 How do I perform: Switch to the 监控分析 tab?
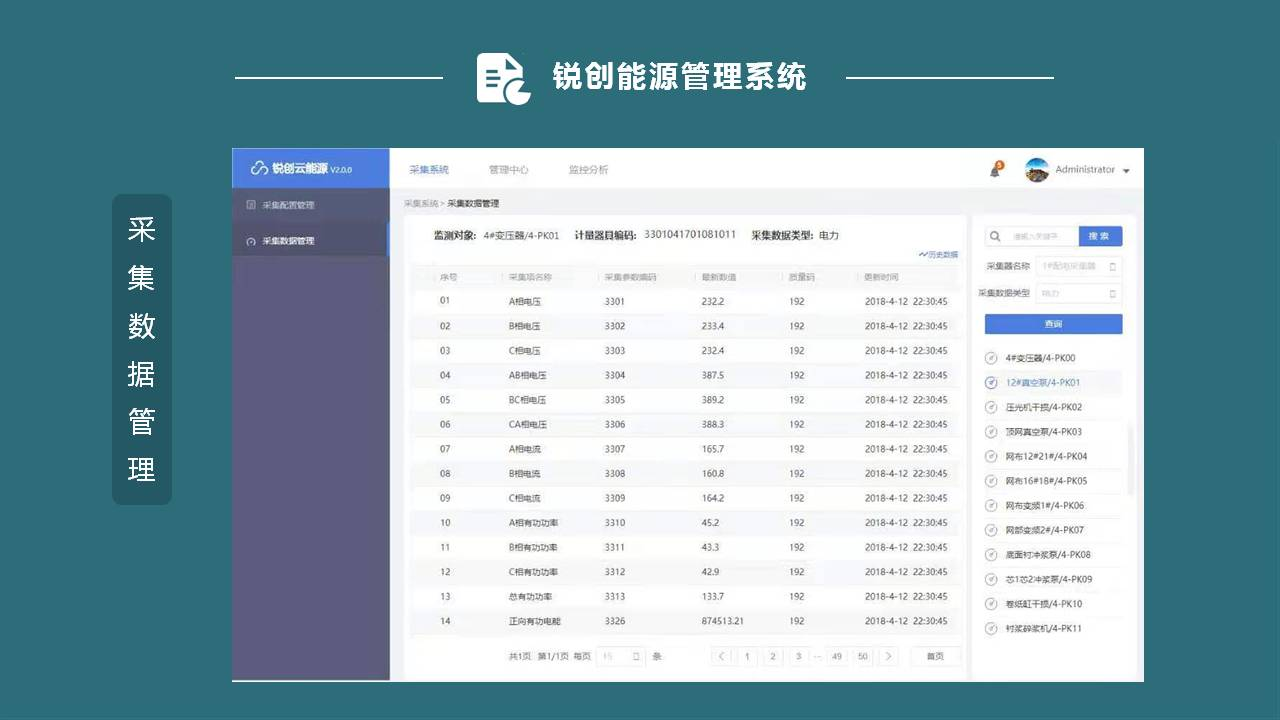(x=587, y=170)
